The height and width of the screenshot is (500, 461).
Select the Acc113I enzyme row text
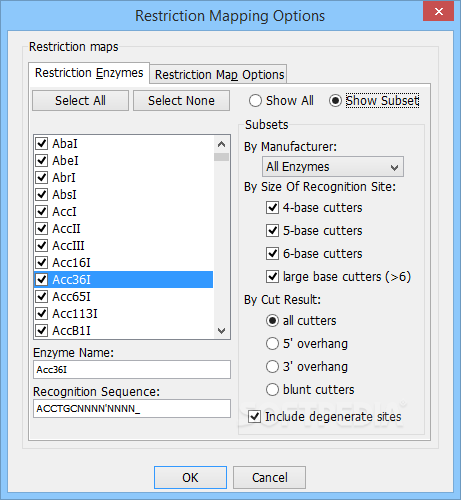coord(75,314)
